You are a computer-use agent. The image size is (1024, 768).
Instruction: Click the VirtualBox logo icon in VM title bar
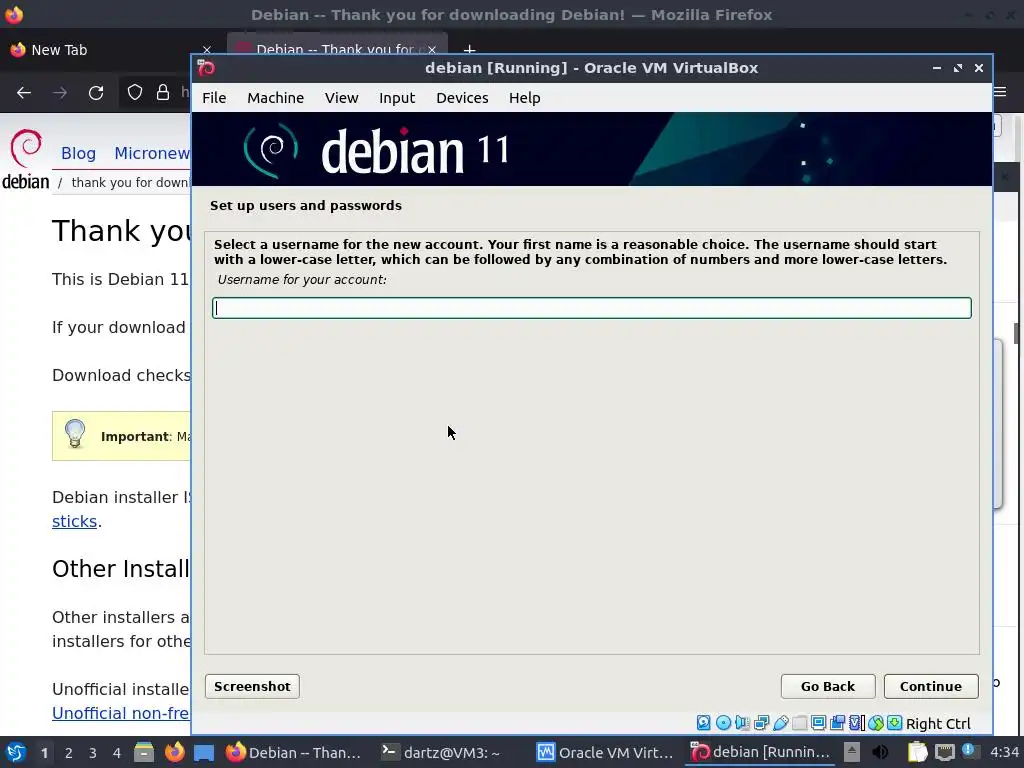coord(206,68)
